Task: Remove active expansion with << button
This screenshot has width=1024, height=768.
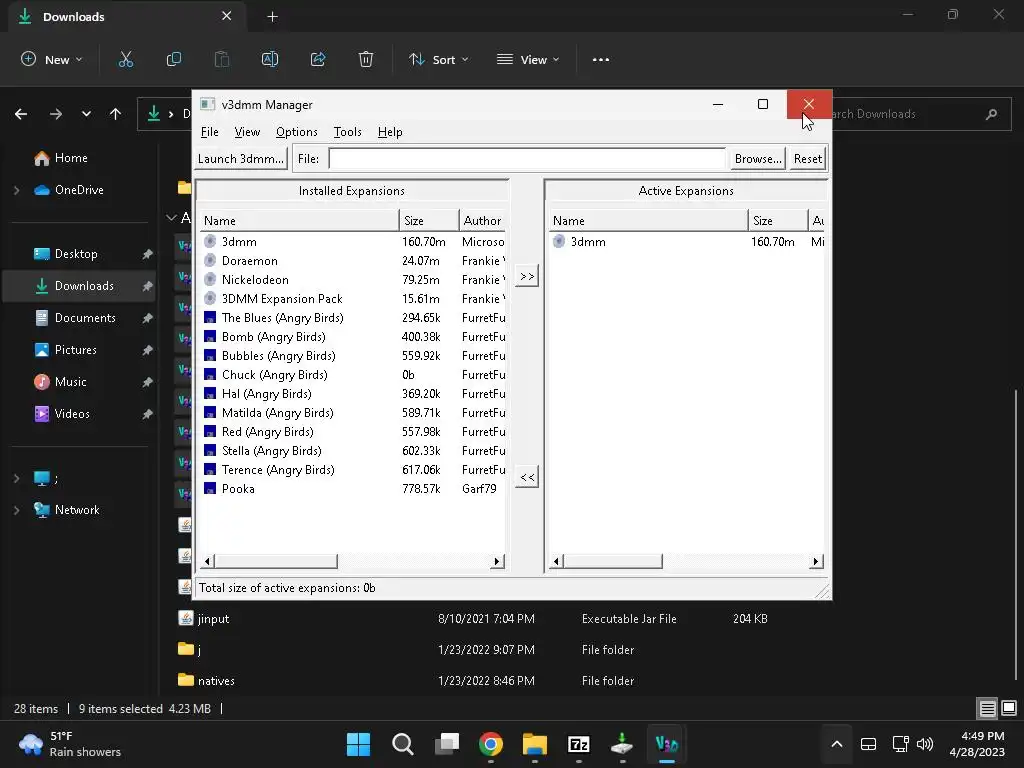Action: (x=527, y=477)
